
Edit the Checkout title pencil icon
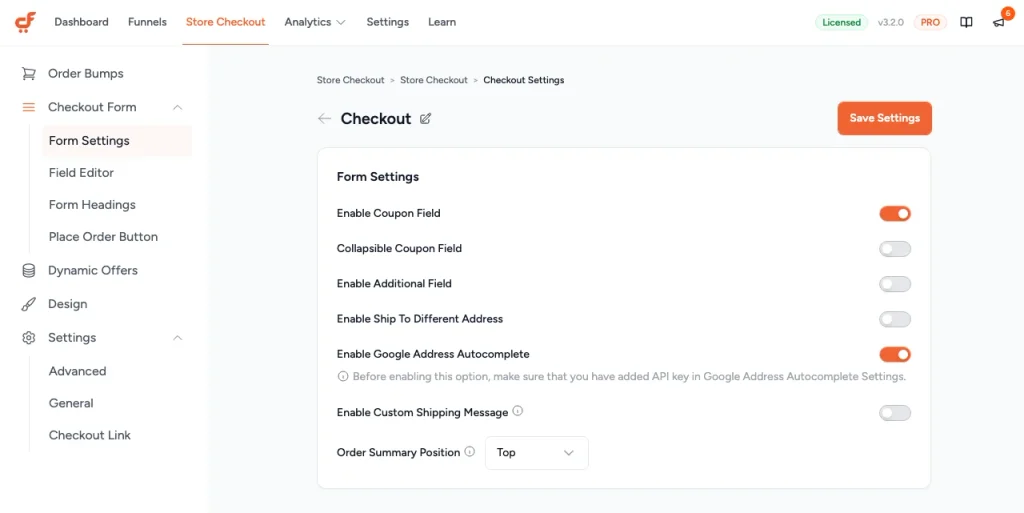click(x=426, y=119)
